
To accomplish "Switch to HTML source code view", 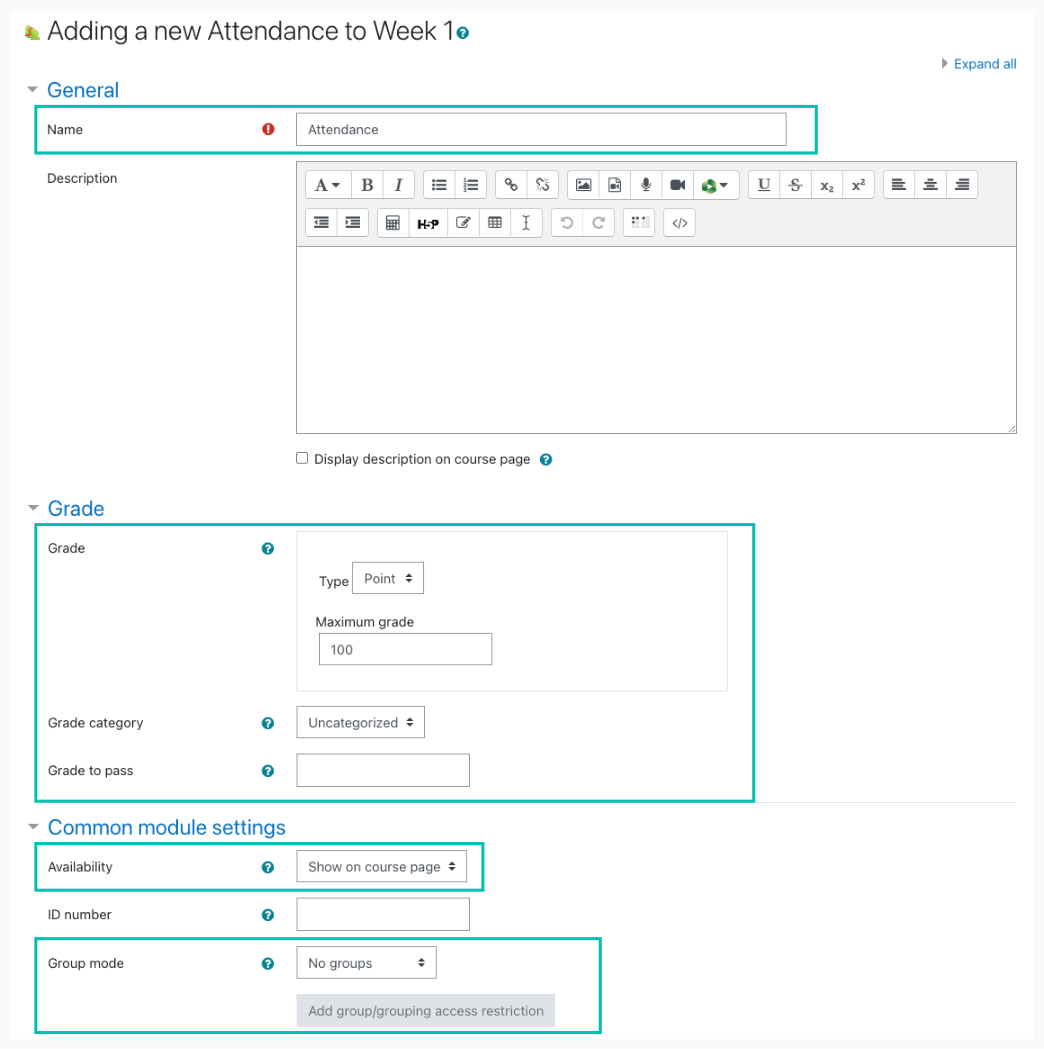I will coord(679,222).
